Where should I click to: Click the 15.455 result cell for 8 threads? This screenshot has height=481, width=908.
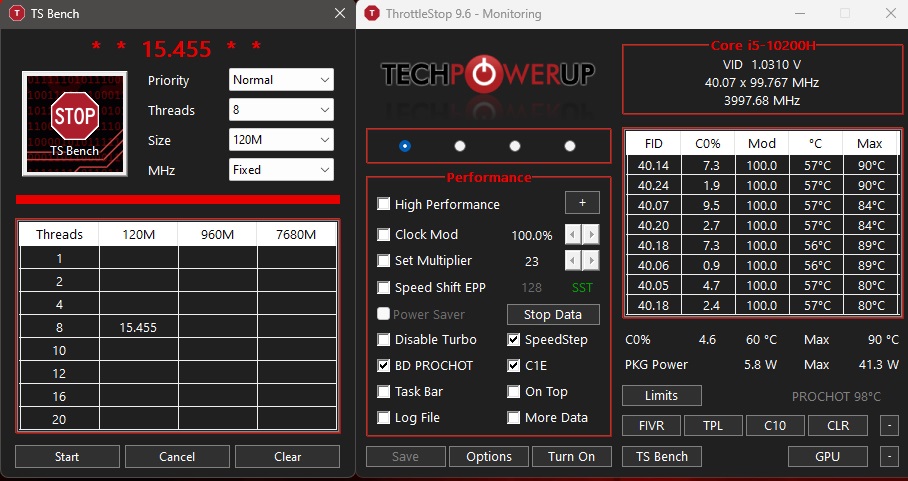point(138,328)
